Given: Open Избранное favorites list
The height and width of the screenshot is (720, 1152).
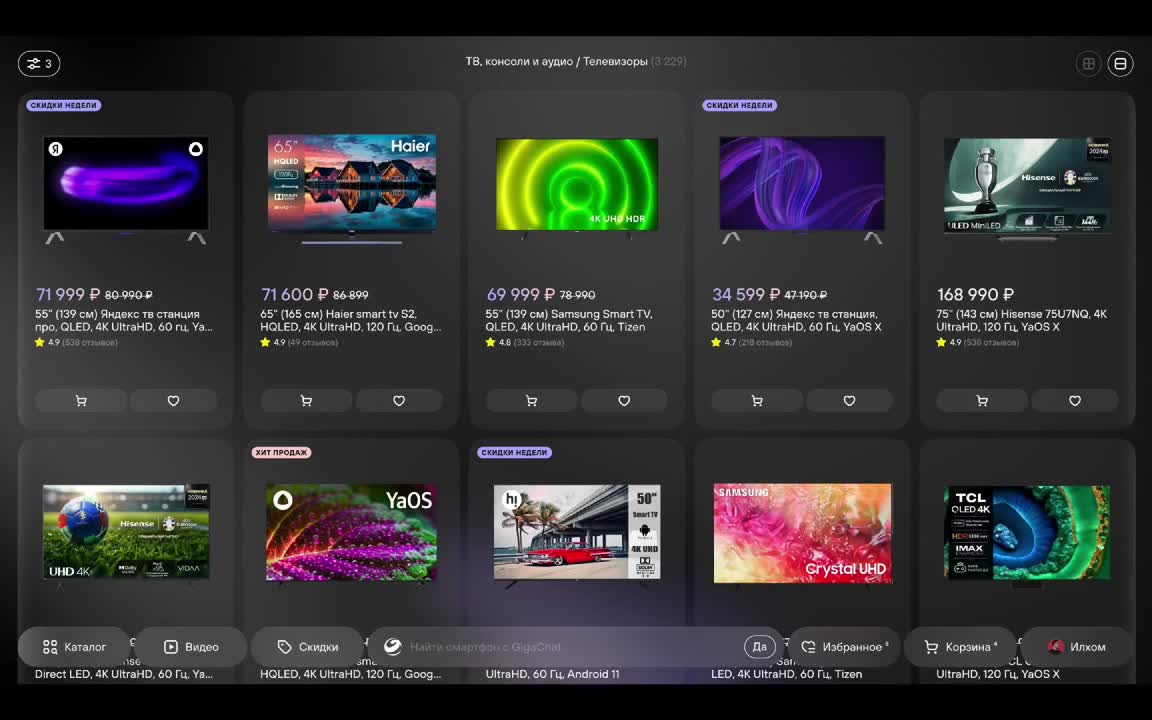Looking at the screenshot, I should pos(844,647).
